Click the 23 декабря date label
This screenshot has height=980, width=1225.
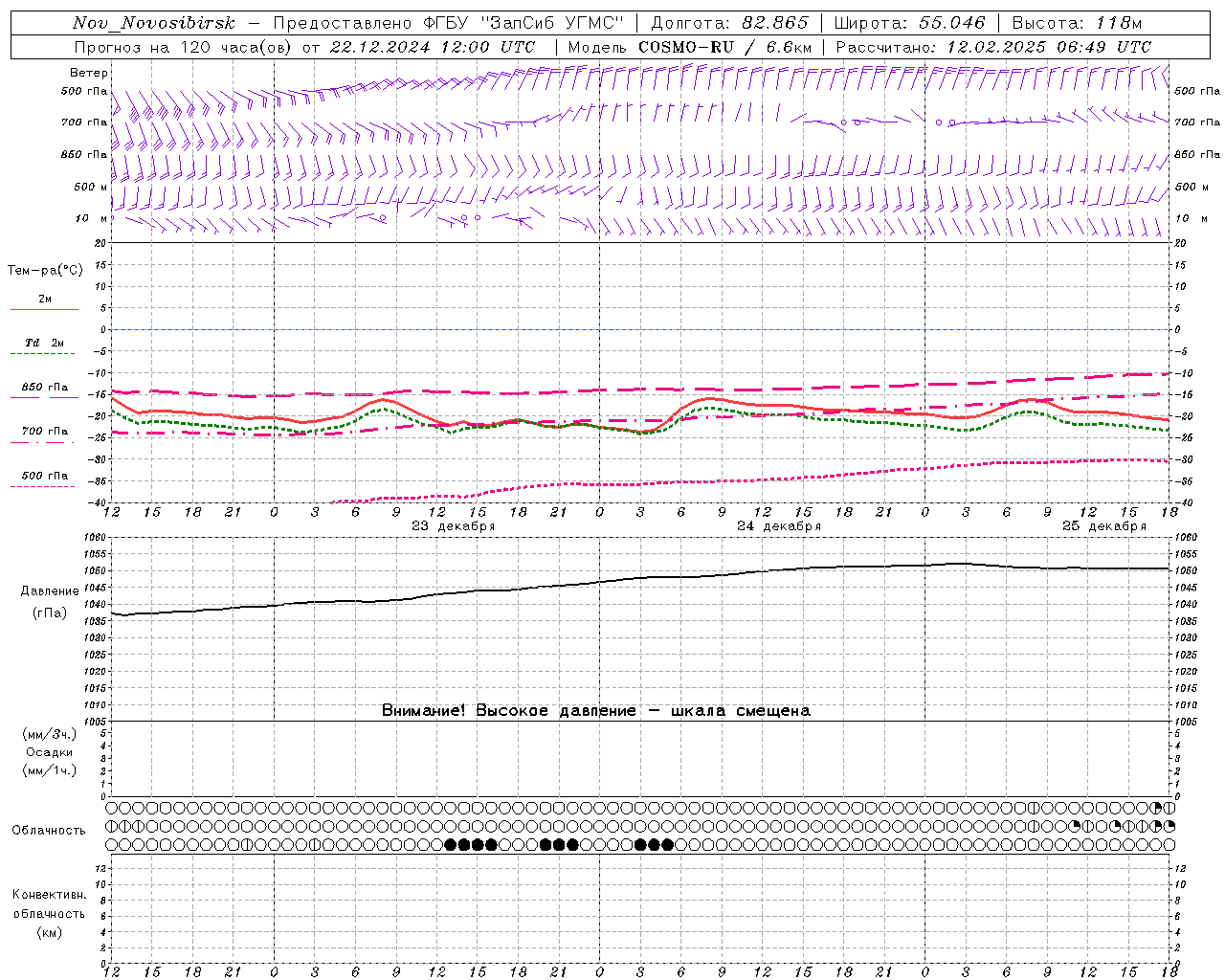pos(453,526)
